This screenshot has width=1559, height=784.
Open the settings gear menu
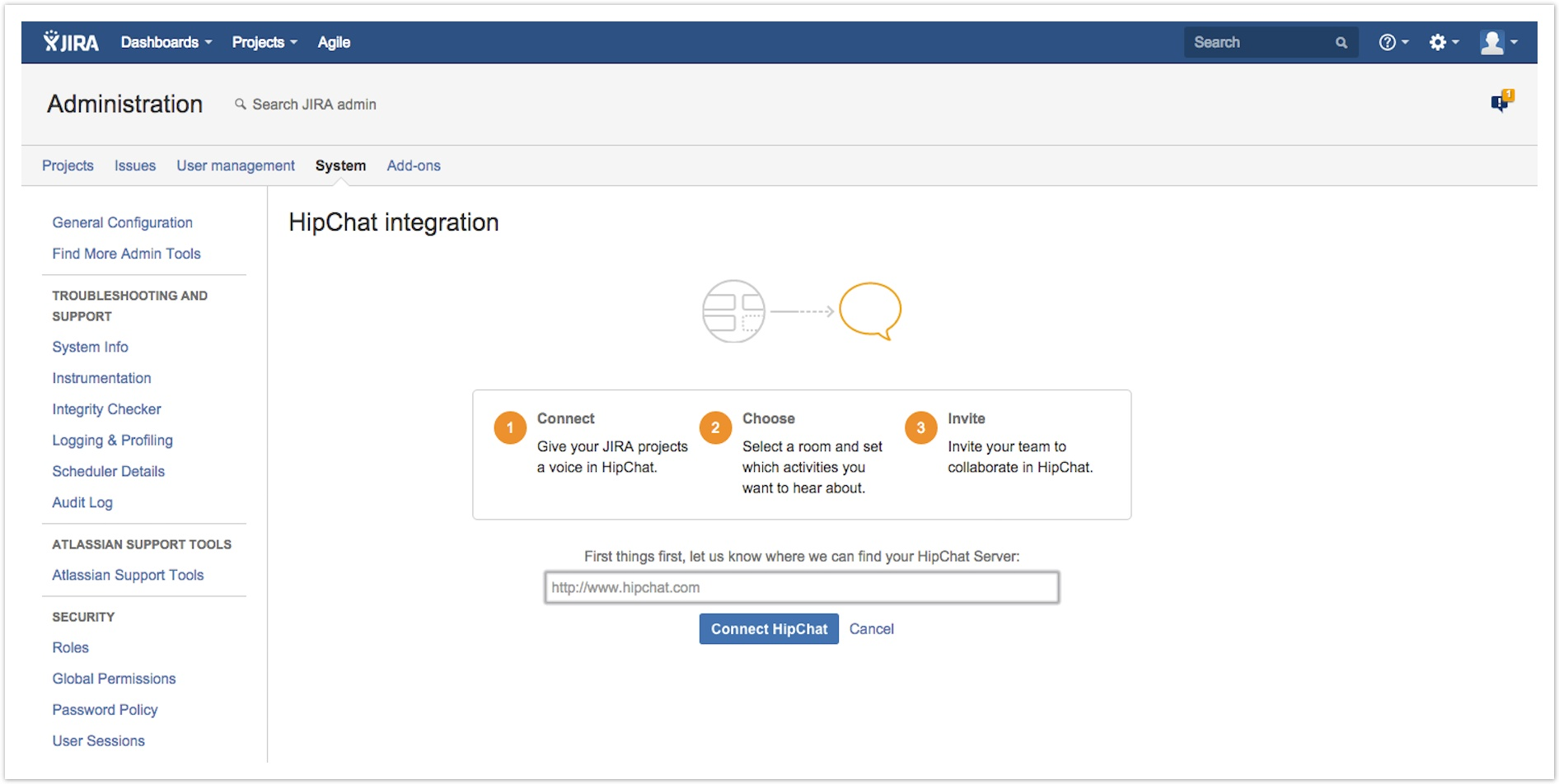coord(1444,42)
